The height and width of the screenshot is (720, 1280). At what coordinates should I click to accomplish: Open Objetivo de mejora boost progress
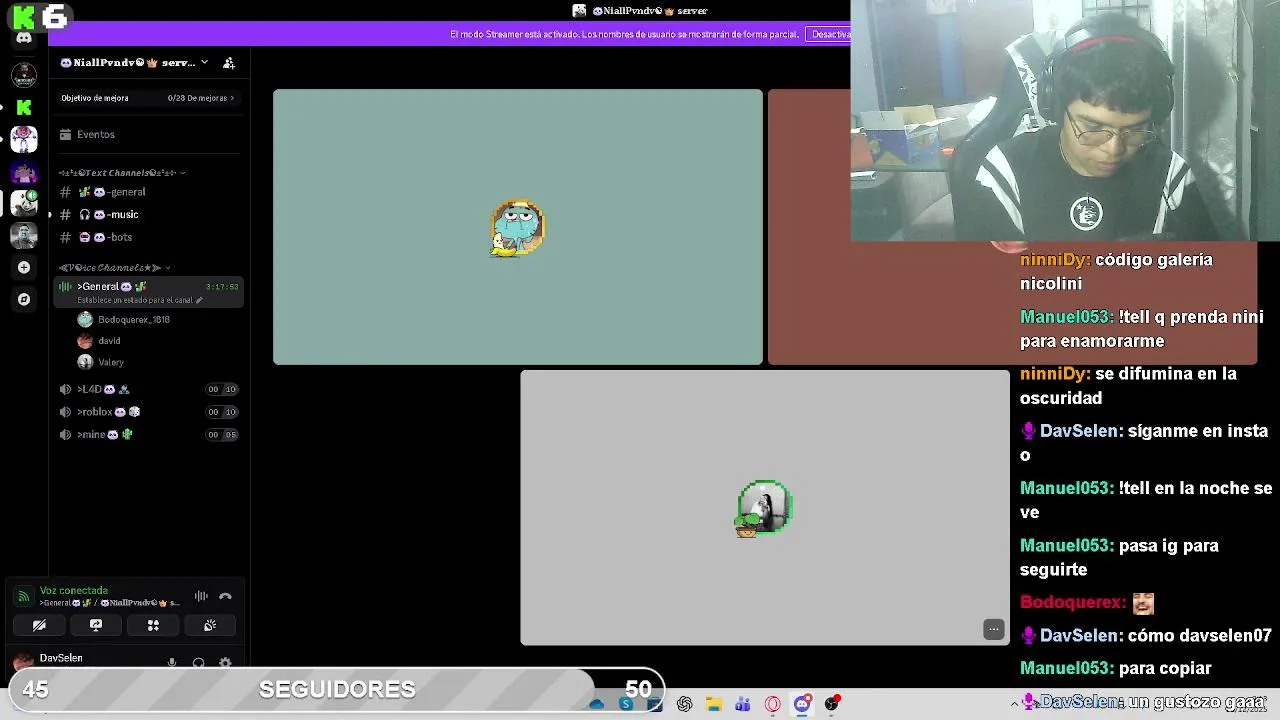pyautogui.click(x=148, y=98)
